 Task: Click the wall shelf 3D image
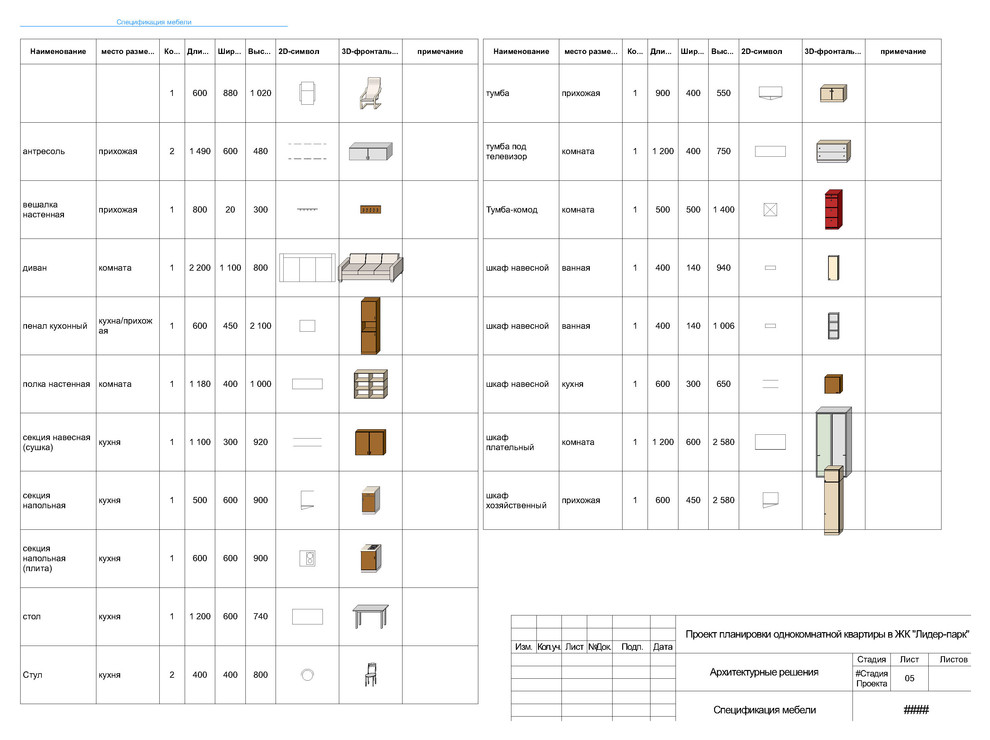[370, 384]
